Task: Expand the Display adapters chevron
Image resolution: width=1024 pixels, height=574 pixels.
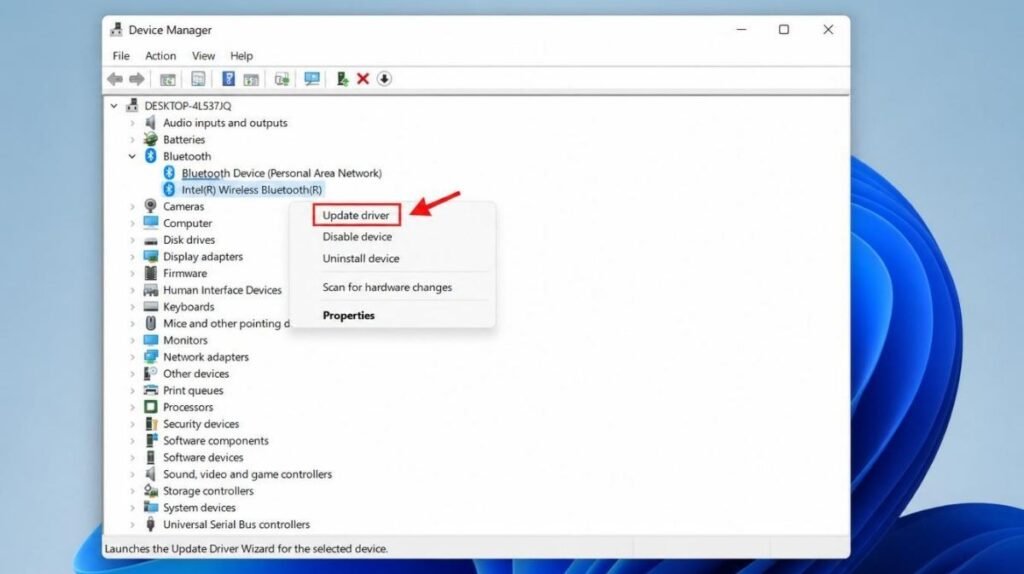Action: tap(133, 257)
